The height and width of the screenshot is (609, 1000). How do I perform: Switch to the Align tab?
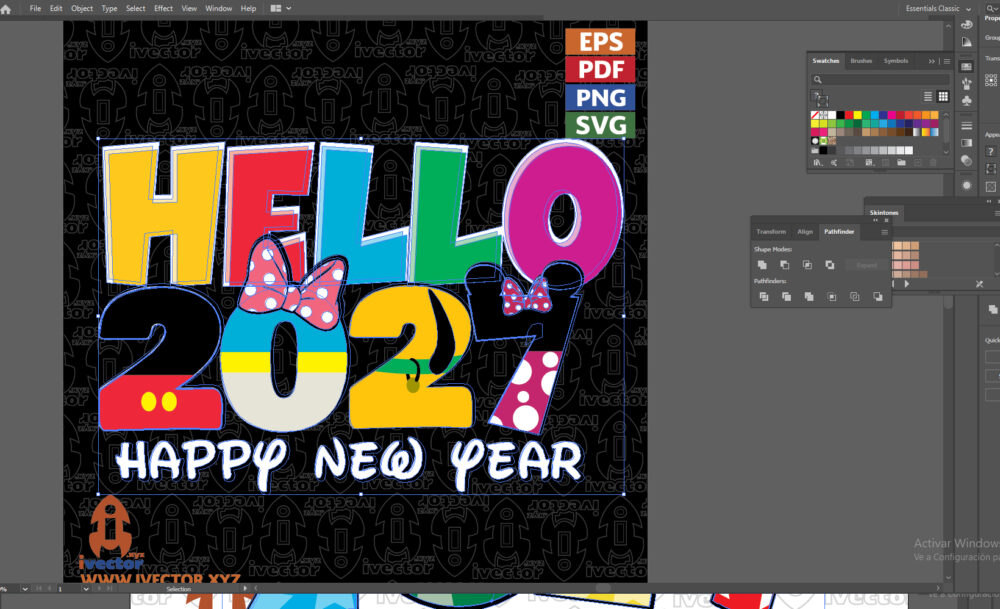click(805, 231)
